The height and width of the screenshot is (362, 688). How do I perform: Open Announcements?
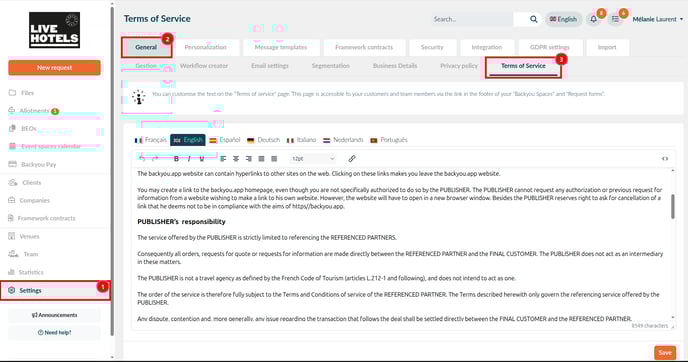pos(54,315)
